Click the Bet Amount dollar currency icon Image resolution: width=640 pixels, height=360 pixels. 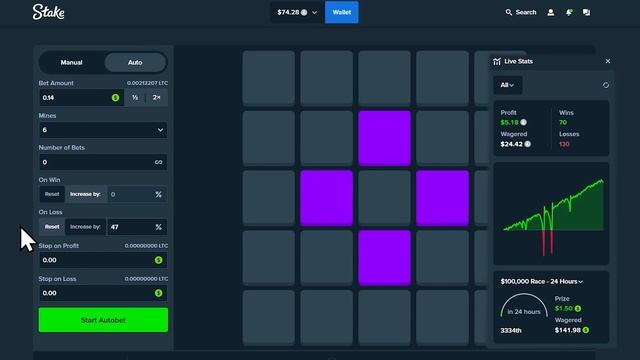click(x=116, y=98)
